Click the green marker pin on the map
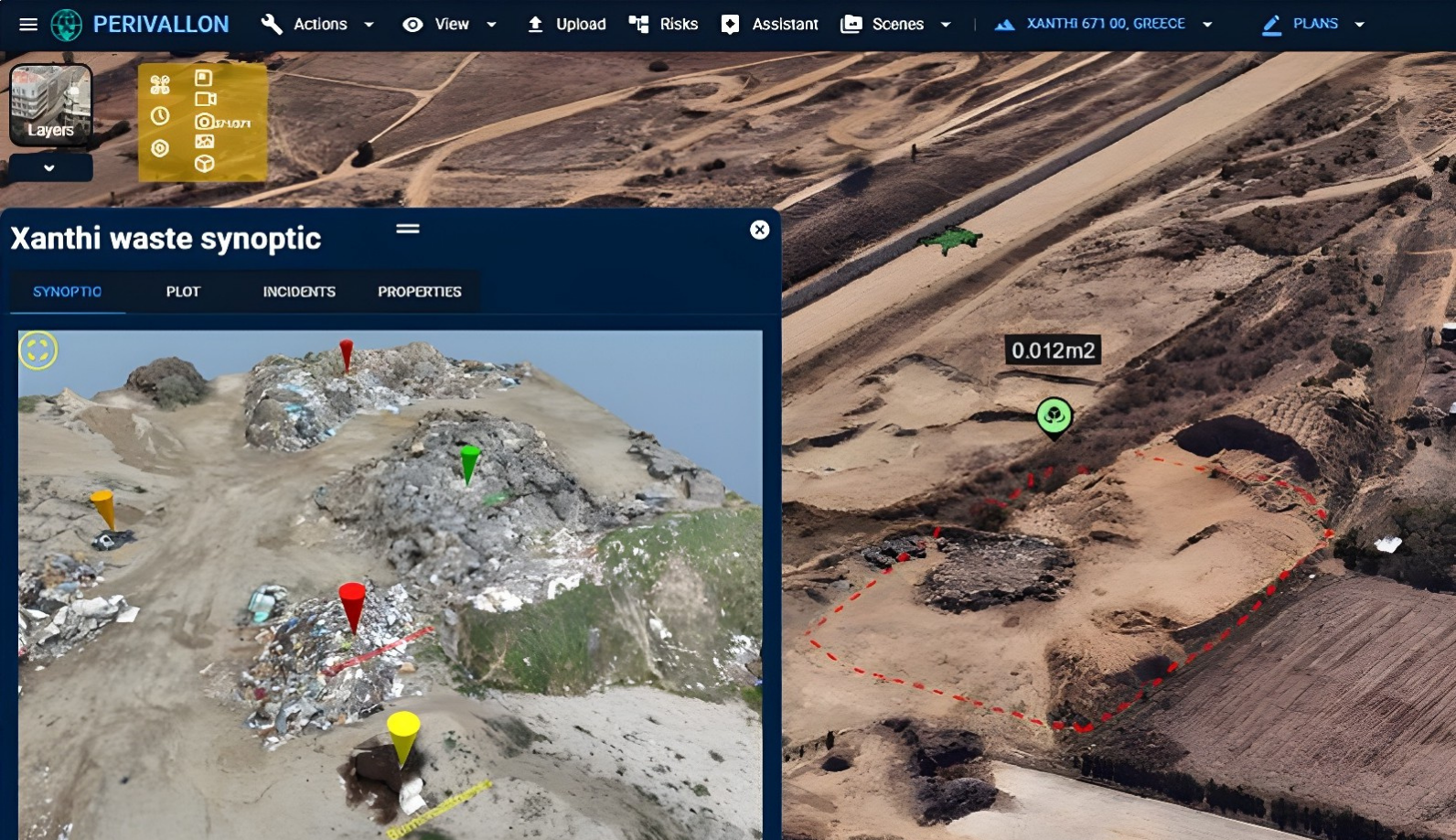 pyautogui.click(x=1054, y=417)
